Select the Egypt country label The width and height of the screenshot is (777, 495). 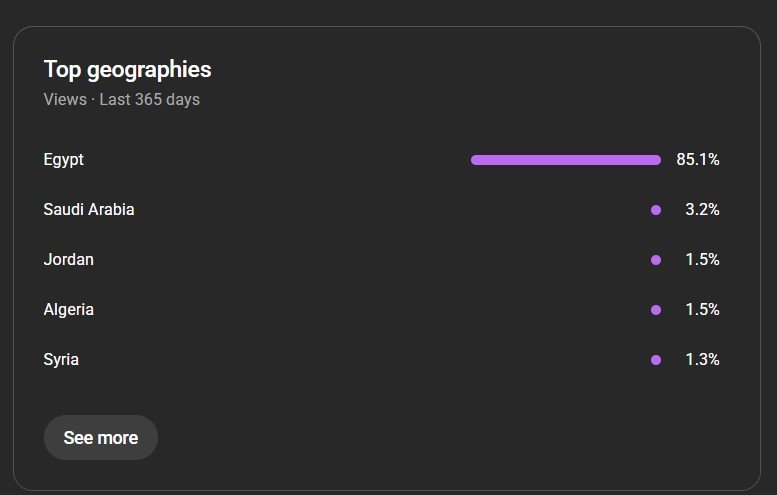[64, 160]
